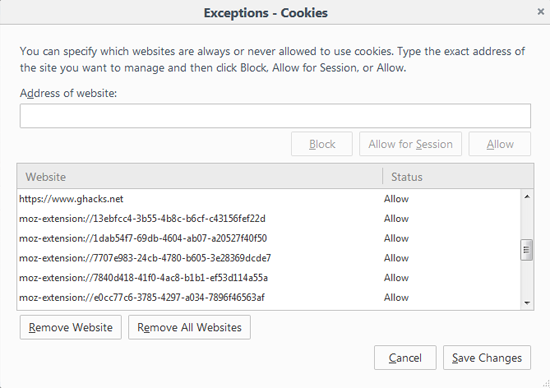Select the moz-extension 13ebfcc4 entry

pyautogui.click(x=269, y=219)
